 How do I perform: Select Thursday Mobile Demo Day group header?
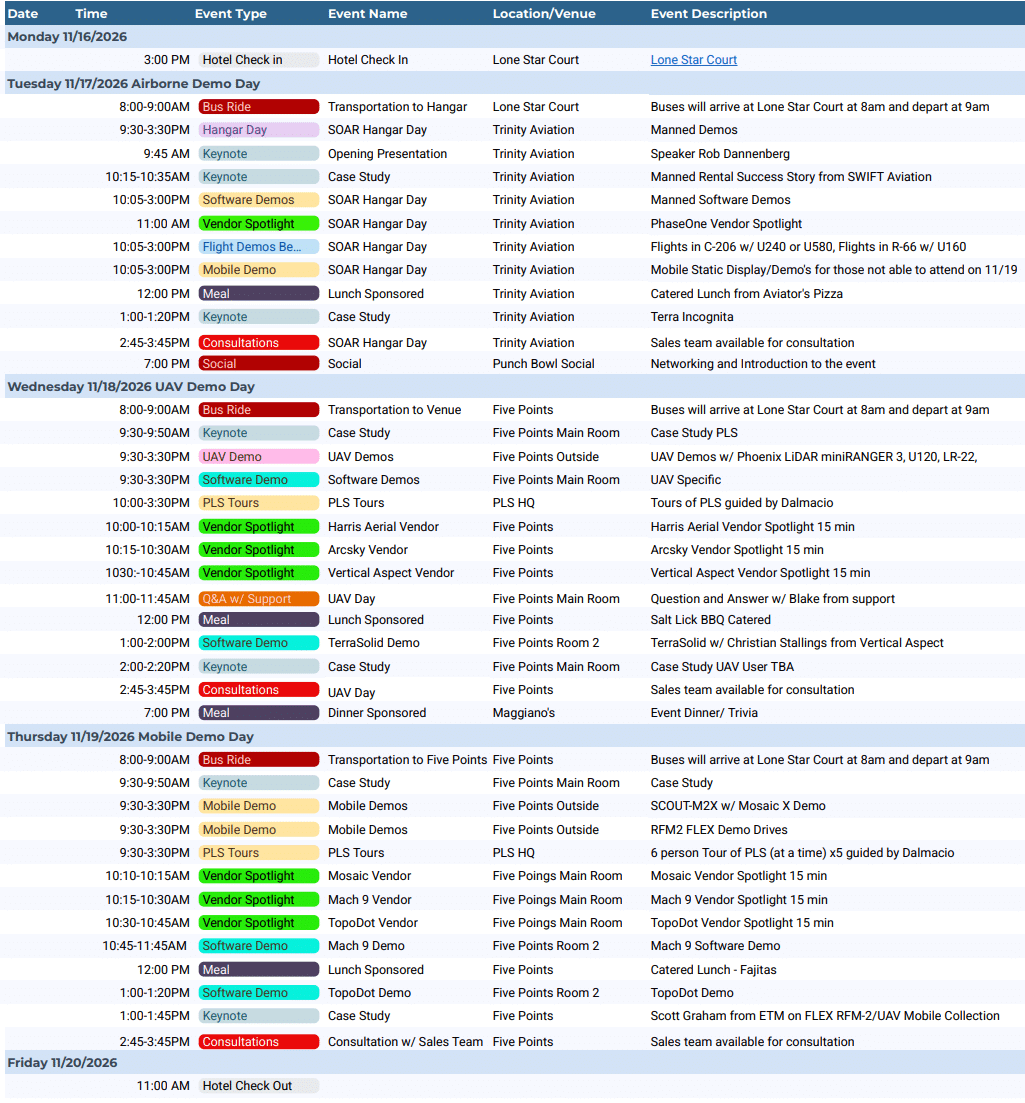[514, 737]
